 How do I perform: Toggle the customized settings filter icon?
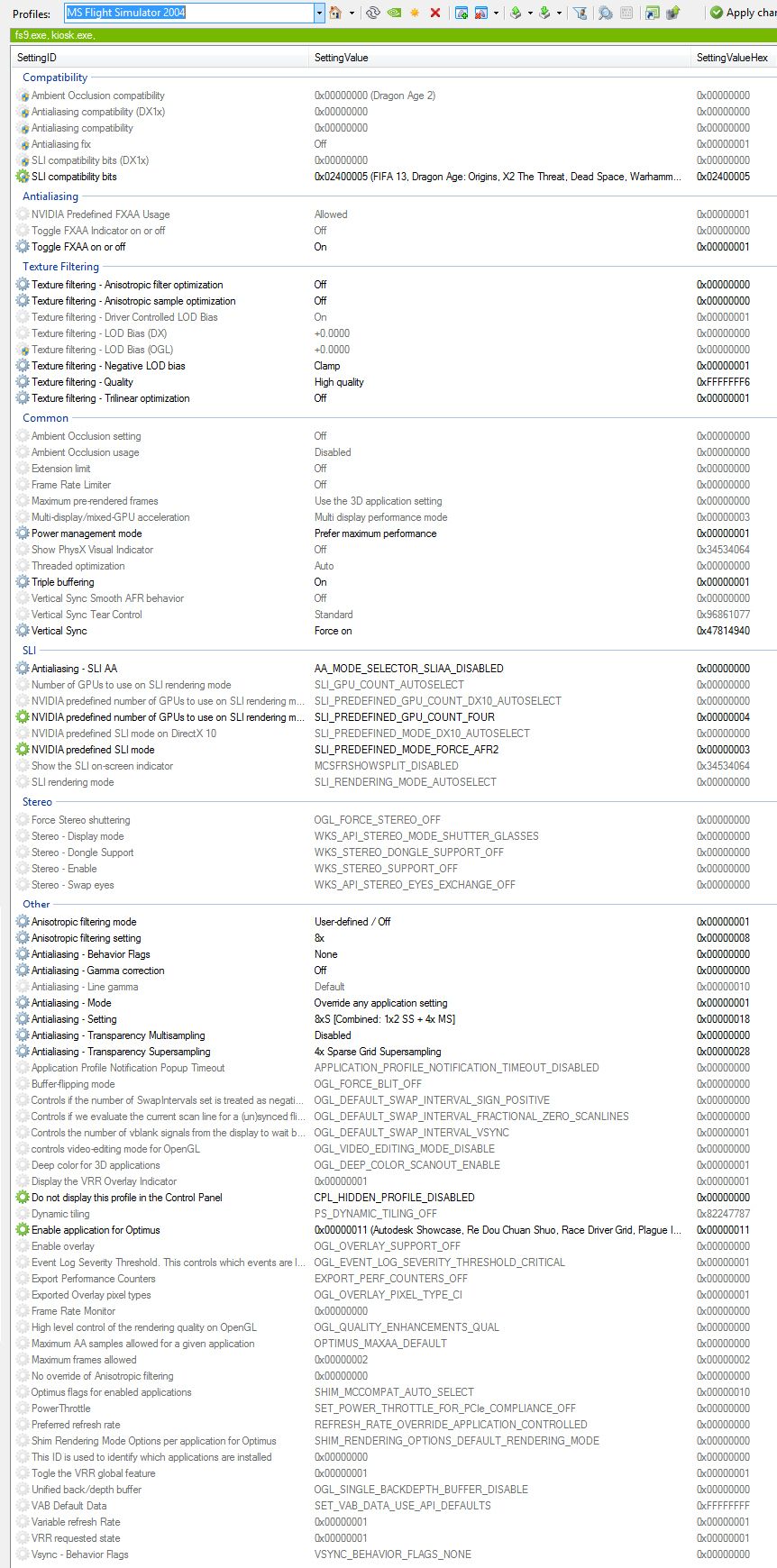click(x=580, y=13)
